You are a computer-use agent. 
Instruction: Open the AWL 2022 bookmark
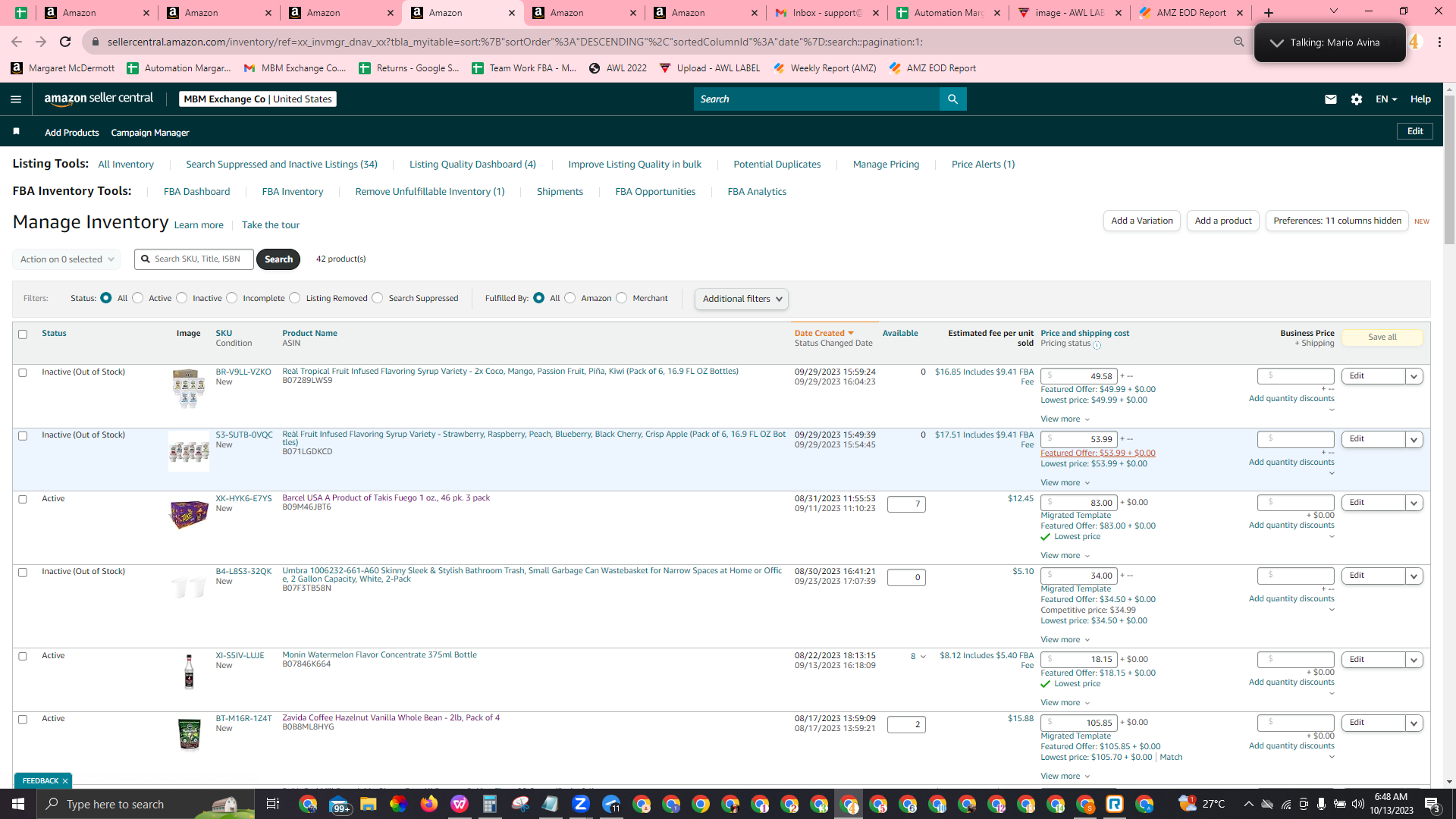619,68
